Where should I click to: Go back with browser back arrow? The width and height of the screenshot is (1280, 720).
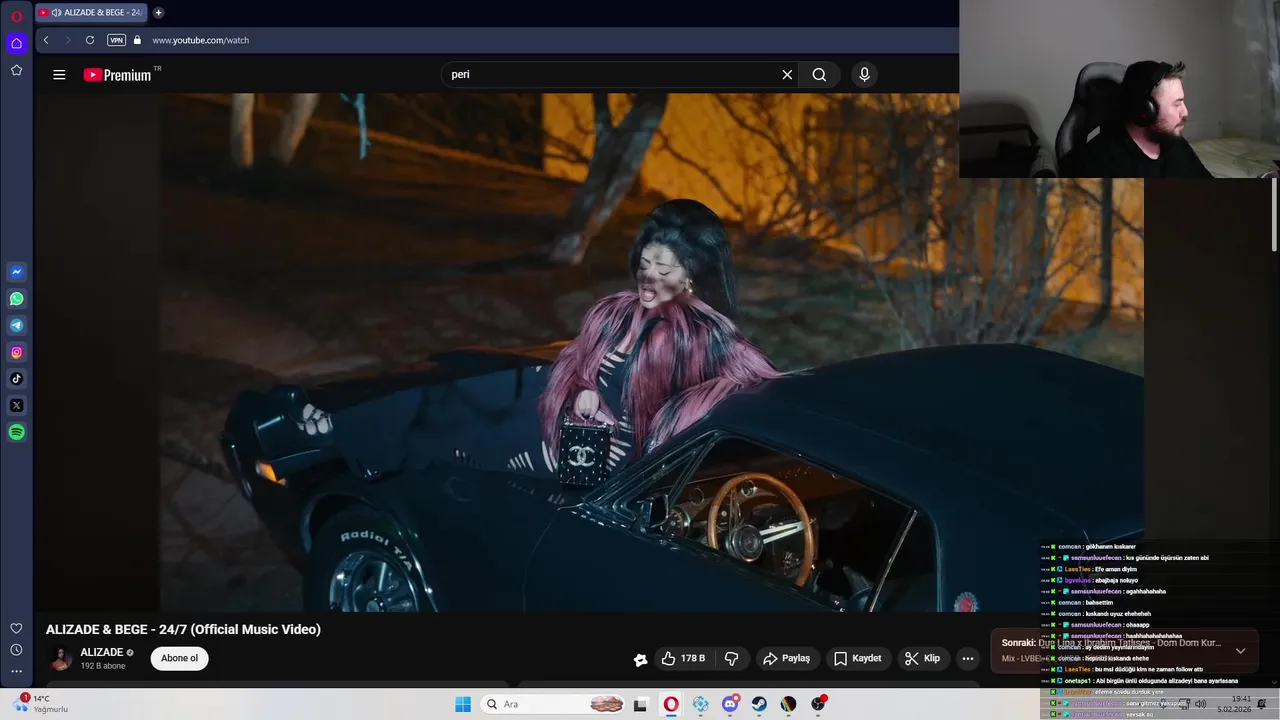click(x=46, y=40)
